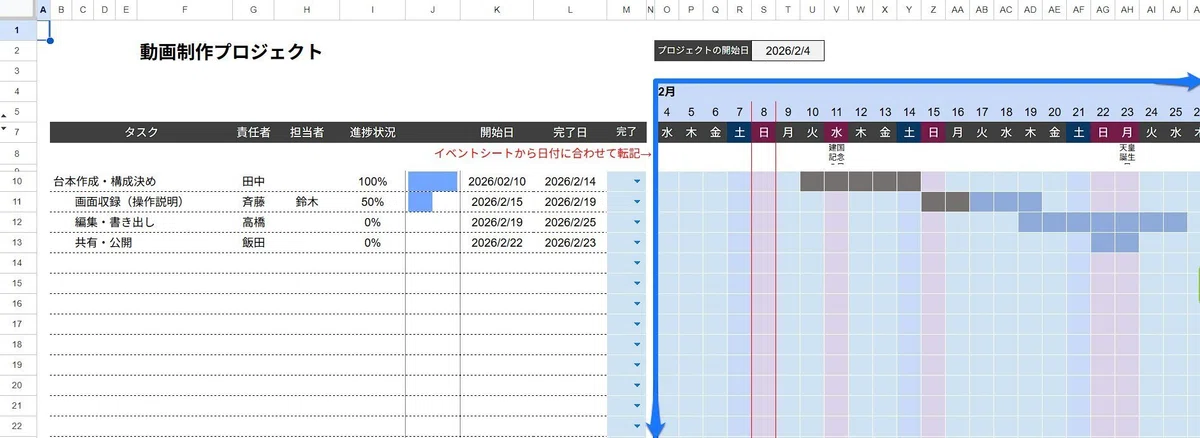Select the gray Gantt bar for 台本作成・構成決め
The height and width of the screenshot is (438, 1200).
860,181
